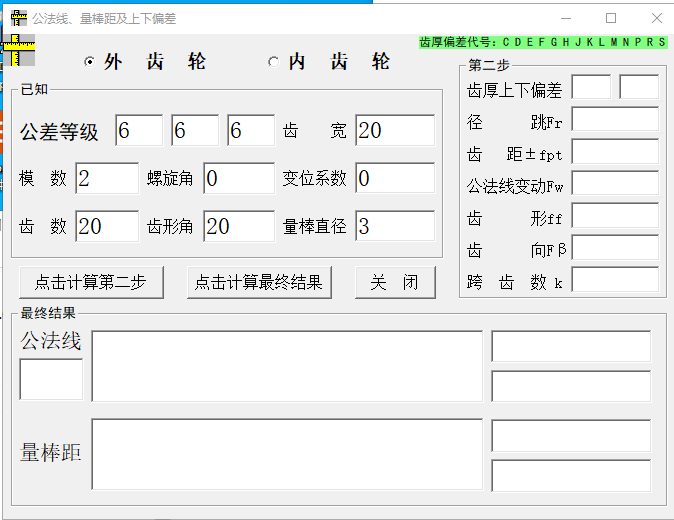
Task: Select the 内齿轮 radio button
Action: [x=273, y=62]
